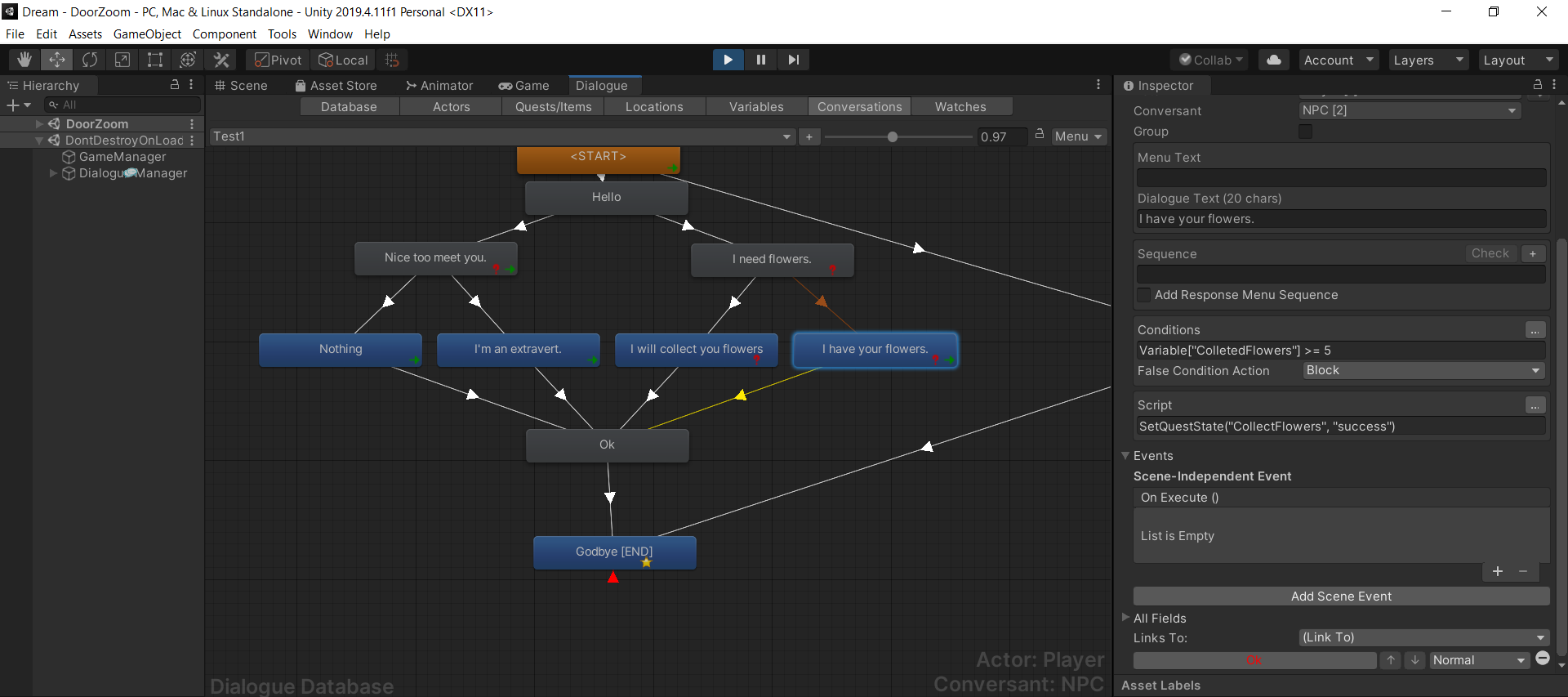Switch to the Game tab
1568x697 pixels.
(x=524, y=85)
